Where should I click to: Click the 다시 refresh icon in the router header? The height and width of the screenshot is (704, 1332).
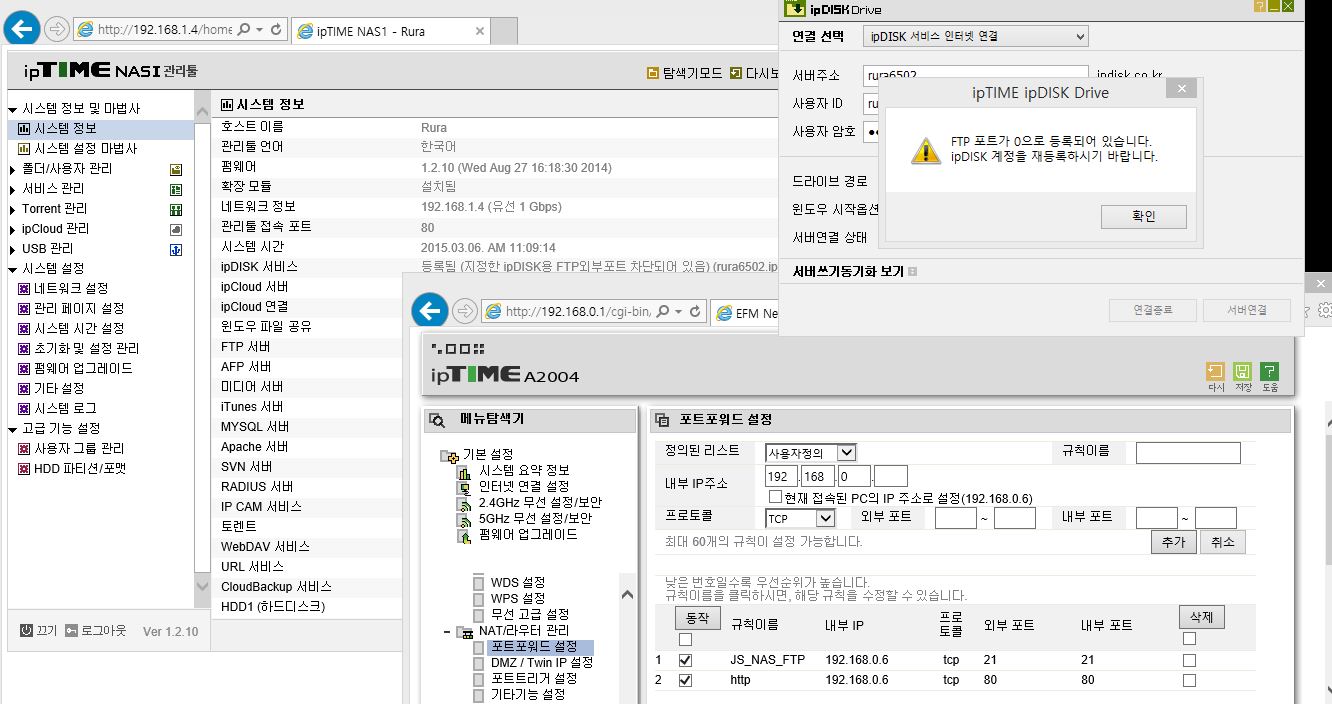(x=1216, y=371)
